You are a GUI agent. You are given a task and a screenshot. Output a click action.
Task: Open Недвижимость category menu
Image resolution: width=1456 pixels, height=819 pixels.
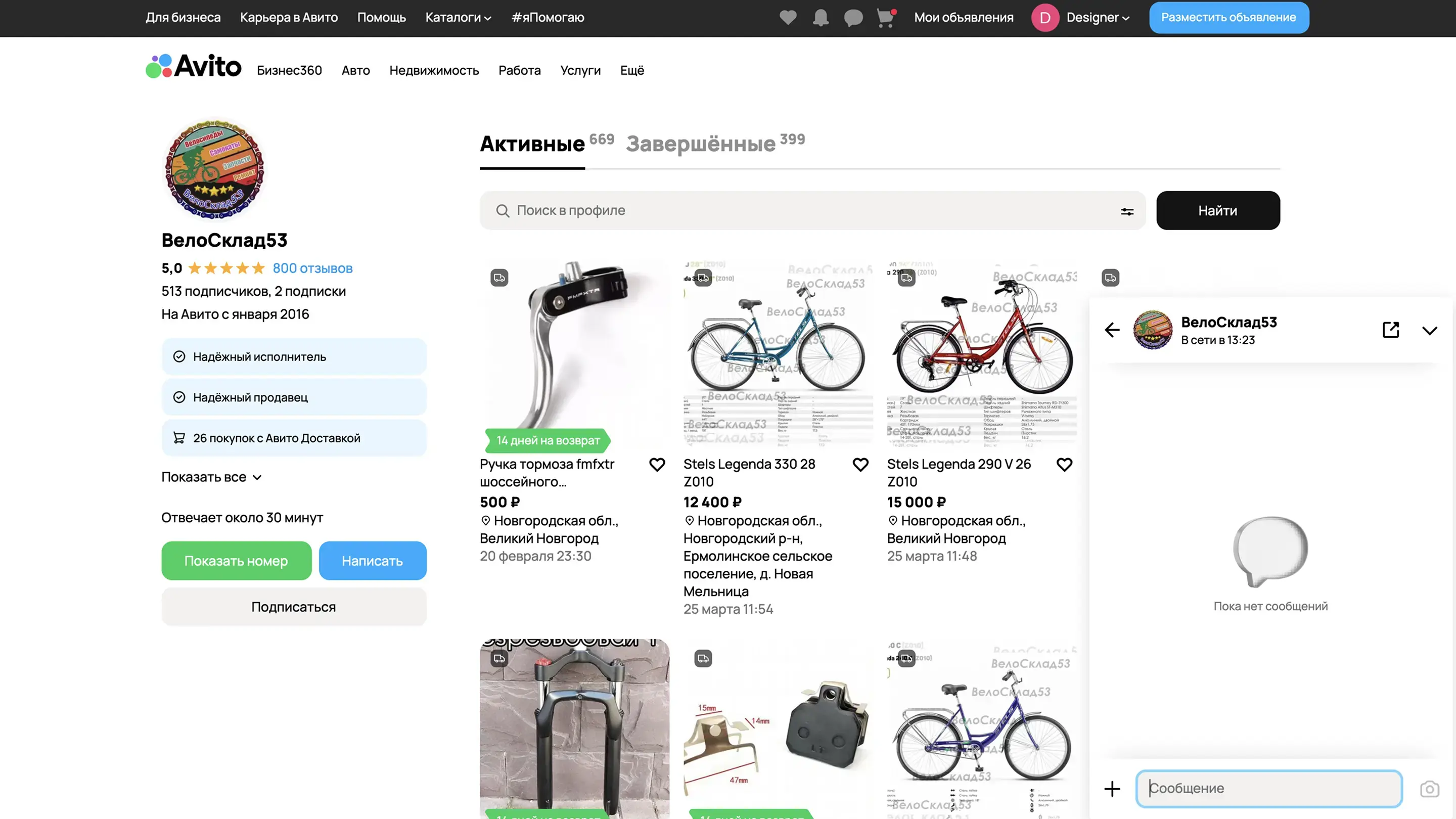pos(434,71)
